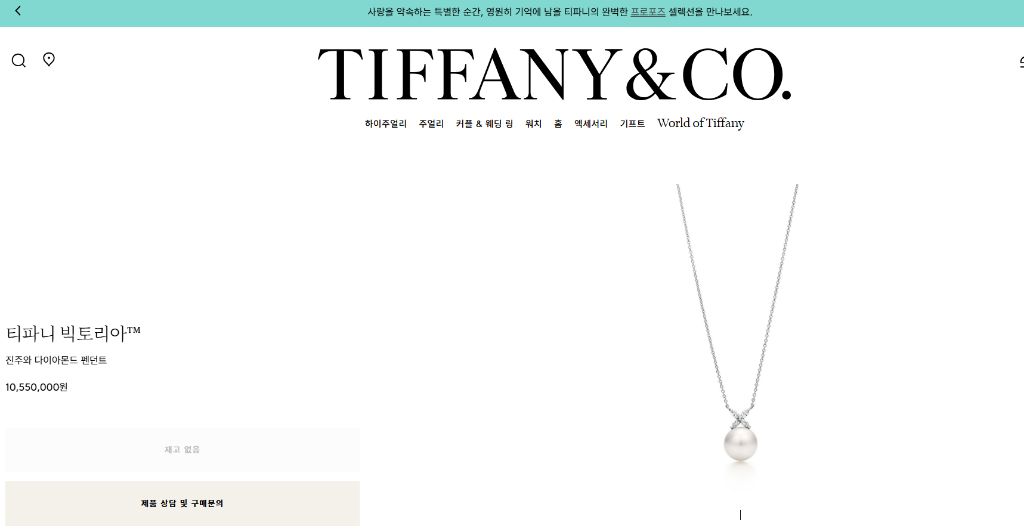Click the Tiffany & Co. logo

coord(554,74)
